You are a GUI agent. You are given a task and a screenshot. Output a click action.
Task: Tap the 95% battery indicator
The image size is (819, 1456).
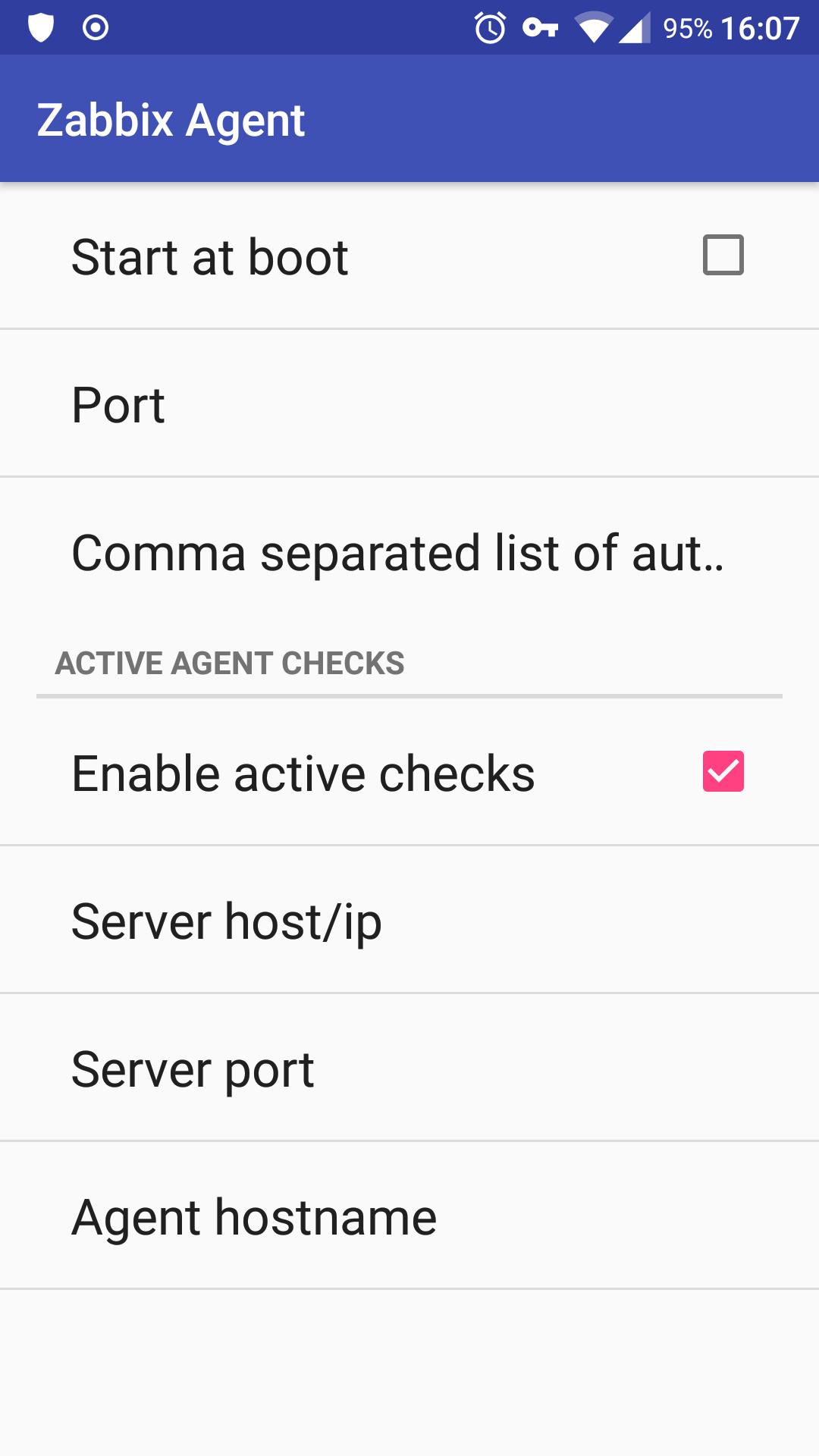click(x=687, y=29)
